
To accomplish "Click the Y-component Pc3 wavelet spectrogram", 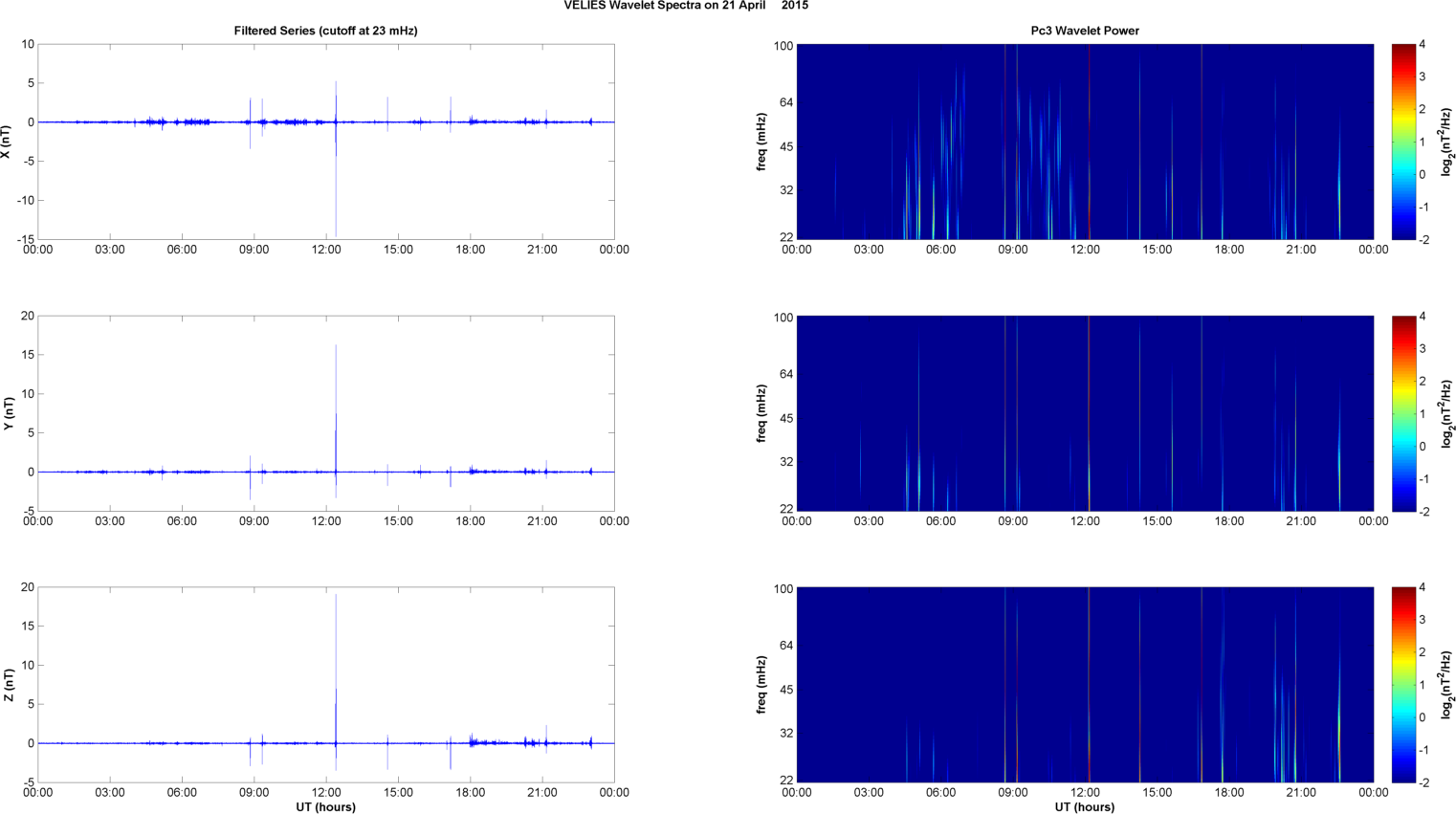I will tap(1085, 413).
